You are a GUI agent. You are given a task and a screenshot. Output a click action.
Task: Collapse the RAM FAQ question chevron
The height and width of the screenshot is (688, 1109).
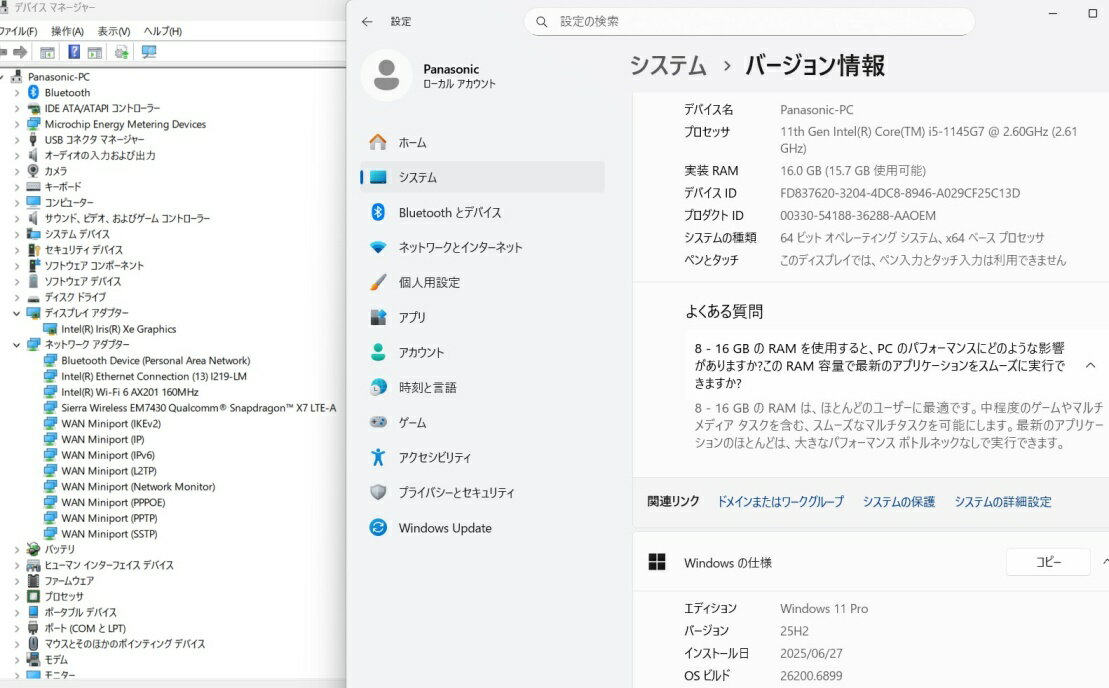coord(1090,365)
